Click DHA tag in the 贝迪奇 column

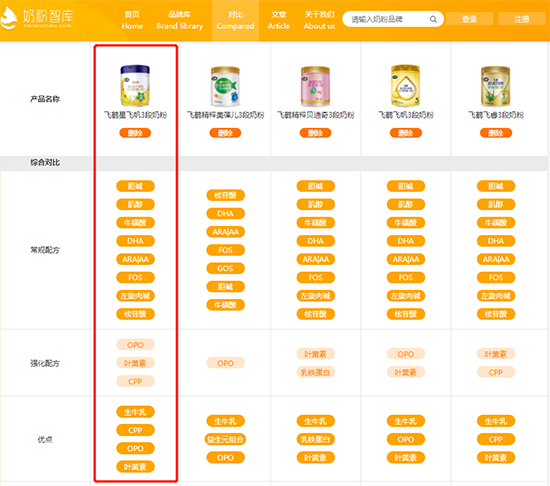pos(315,241)
